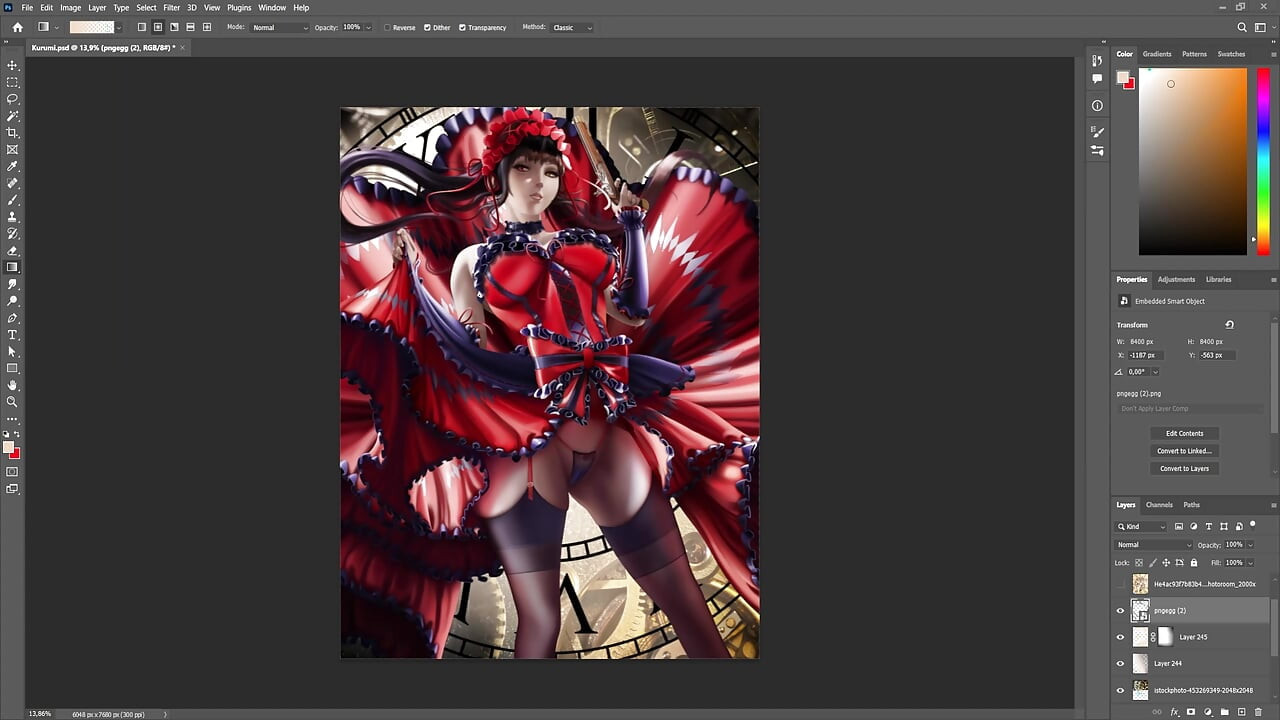Screen dimensions: 1280x720
Task: Select the Eraser tool
Action: pos(12,251)
